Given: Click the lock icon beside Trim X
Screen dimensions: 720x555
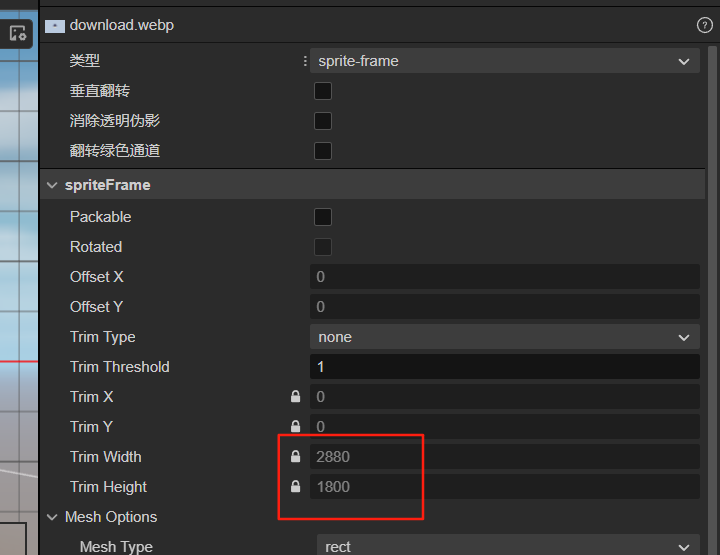Looking at the screenshot, I should 295,397.
